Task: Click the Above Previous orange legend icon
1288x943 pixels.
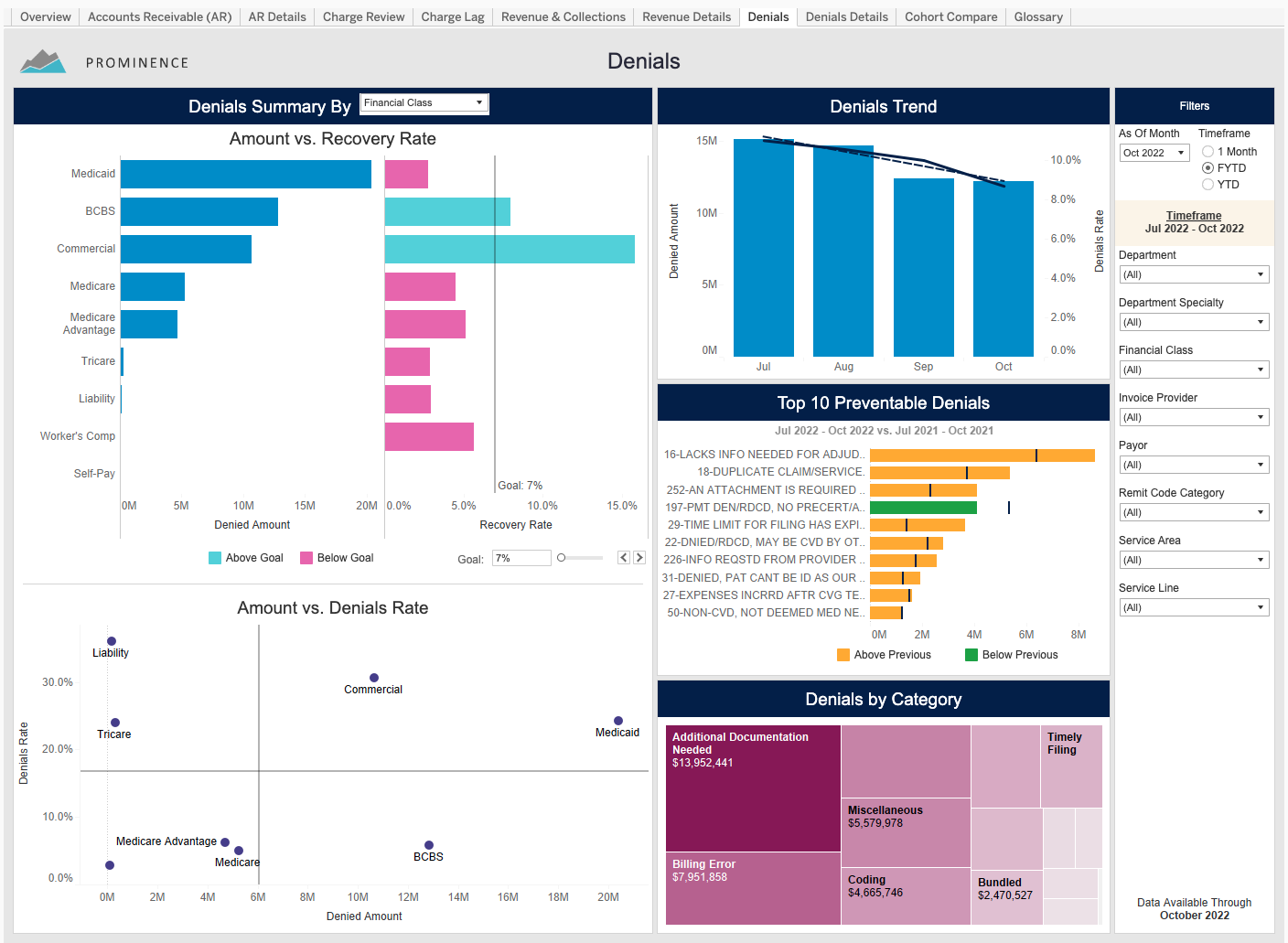Action: coord(843,655)
